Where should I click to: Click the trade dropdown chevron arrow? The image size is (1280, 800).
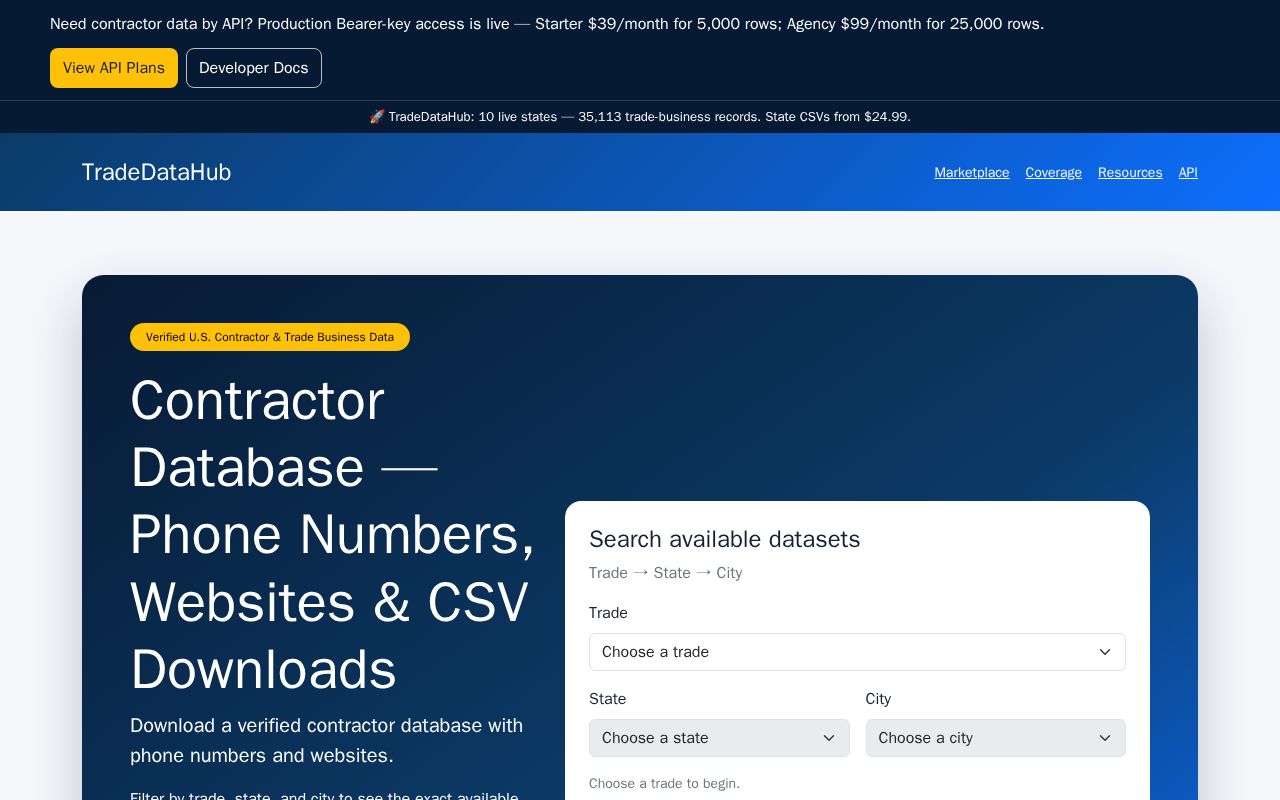tap(1105, 652)
